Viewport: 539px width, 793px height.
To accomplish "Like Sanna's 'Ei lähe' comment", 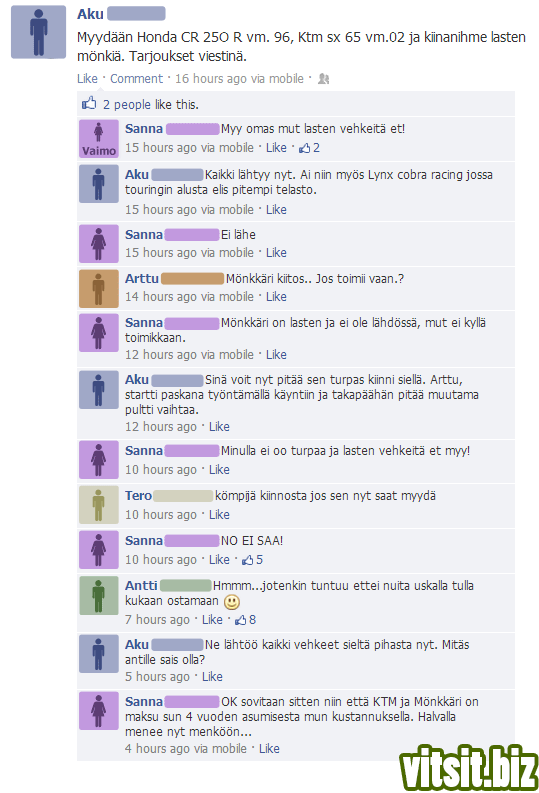I will coord(276,253).
